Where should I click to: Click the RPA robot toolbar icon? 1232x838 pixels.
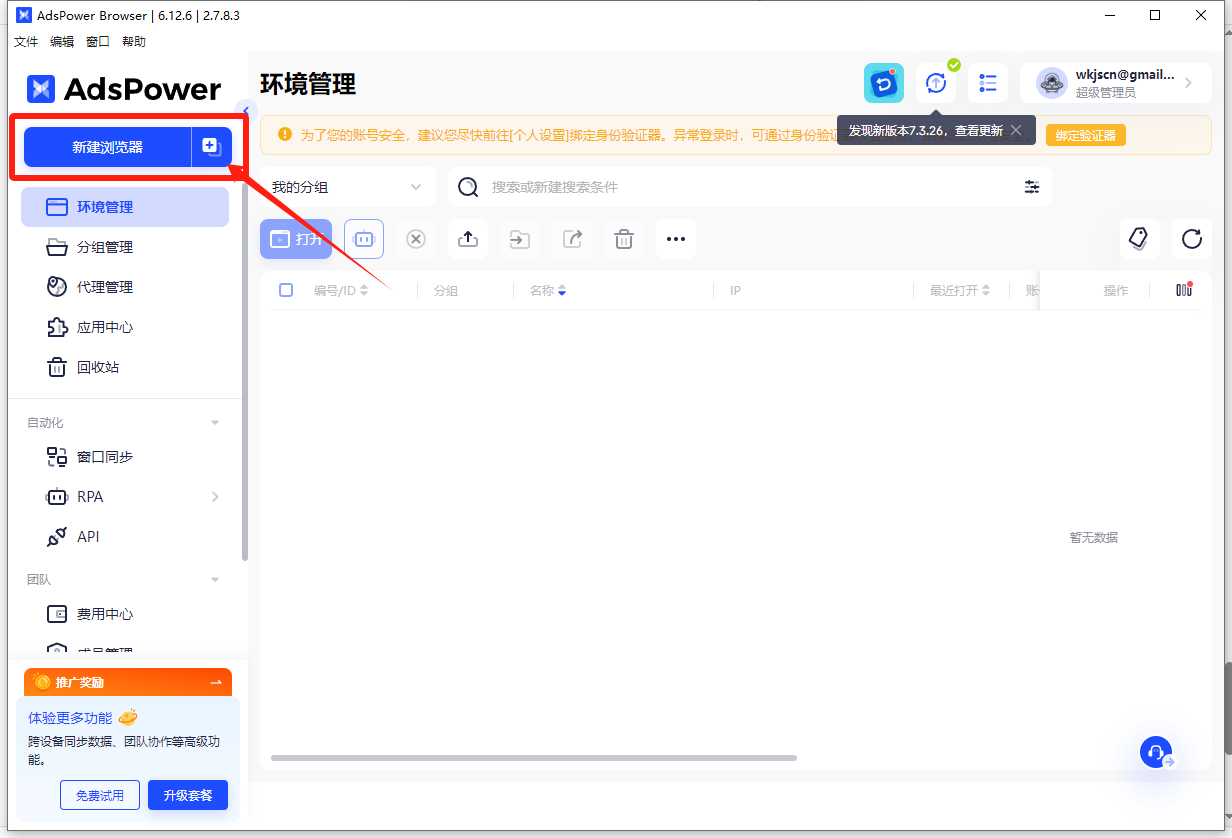[364, 239]
